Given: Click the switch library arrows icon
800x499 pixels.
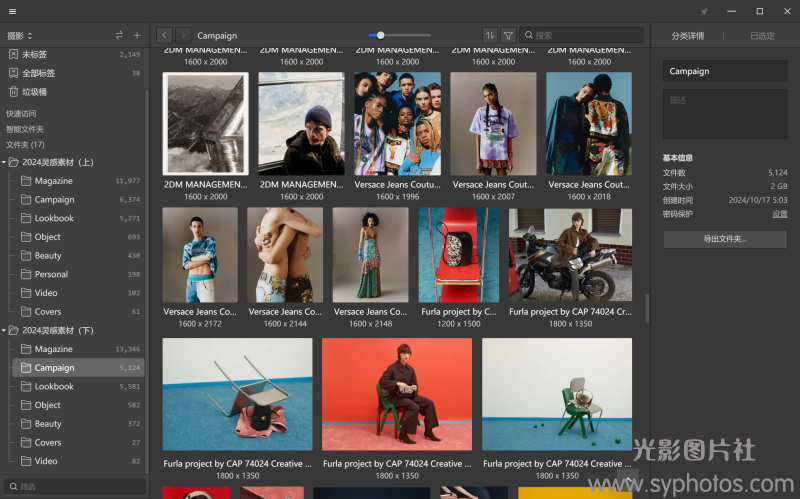Looking at the screenshot, I should [x=120, y=36].
